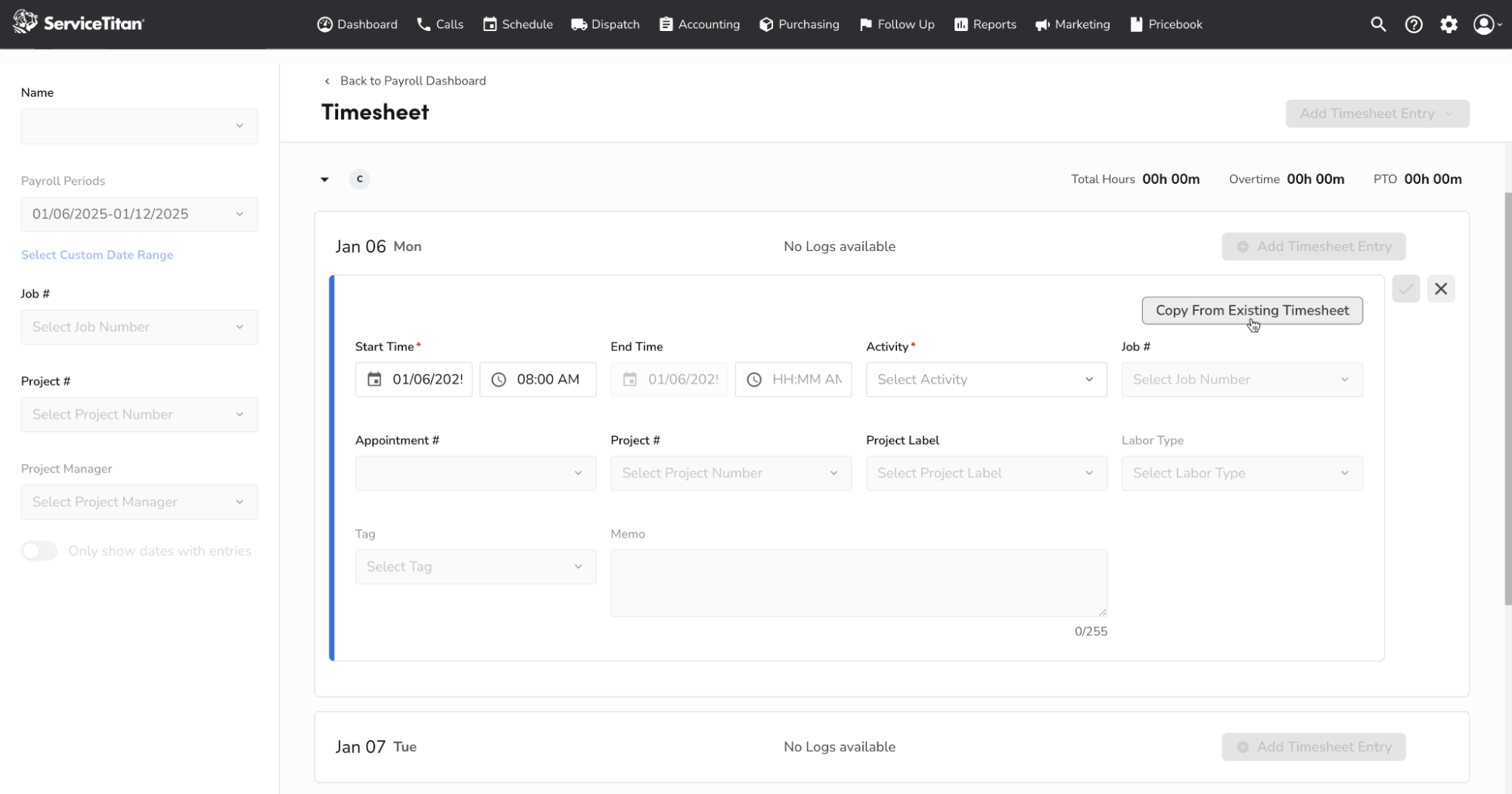Open the global search magnifier icon
Viewport: 1512px width, 794px height.
click(x=1378, y=23)
